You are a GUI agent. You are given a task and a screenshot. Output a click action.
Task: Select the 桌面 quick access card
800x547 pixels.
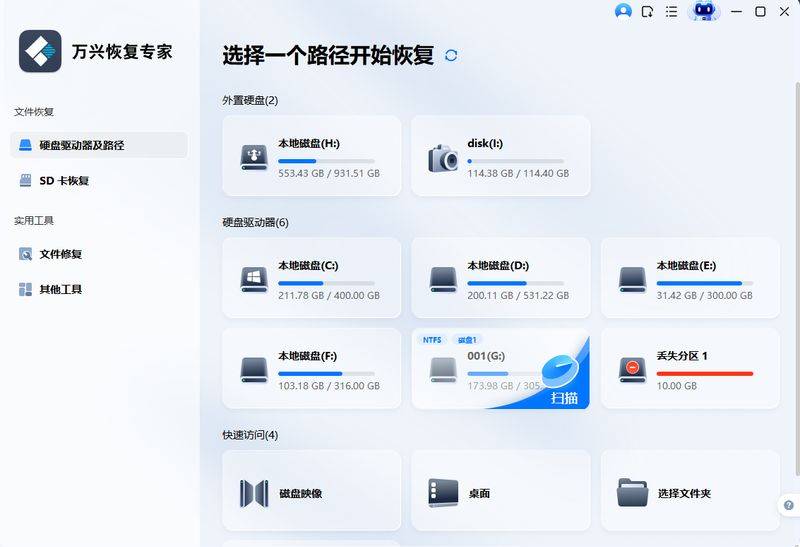[500, 493]
